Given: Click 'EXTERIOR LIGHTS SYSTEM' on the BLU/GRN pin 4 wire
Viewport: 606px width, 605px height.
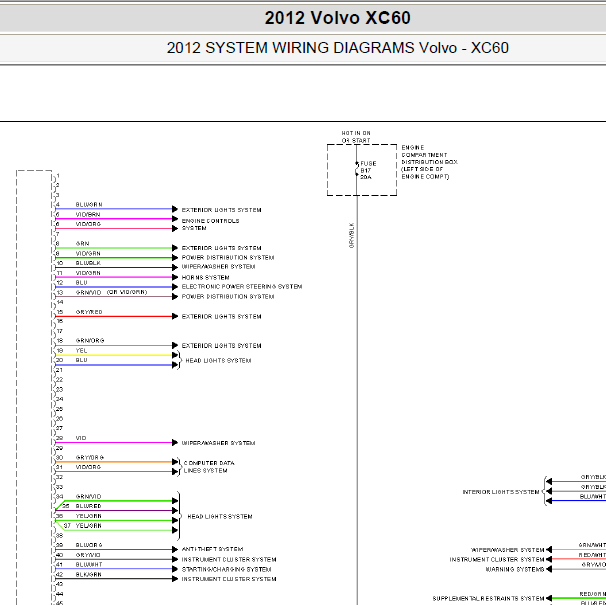Looking at the screenshot, I should (221, 210).
